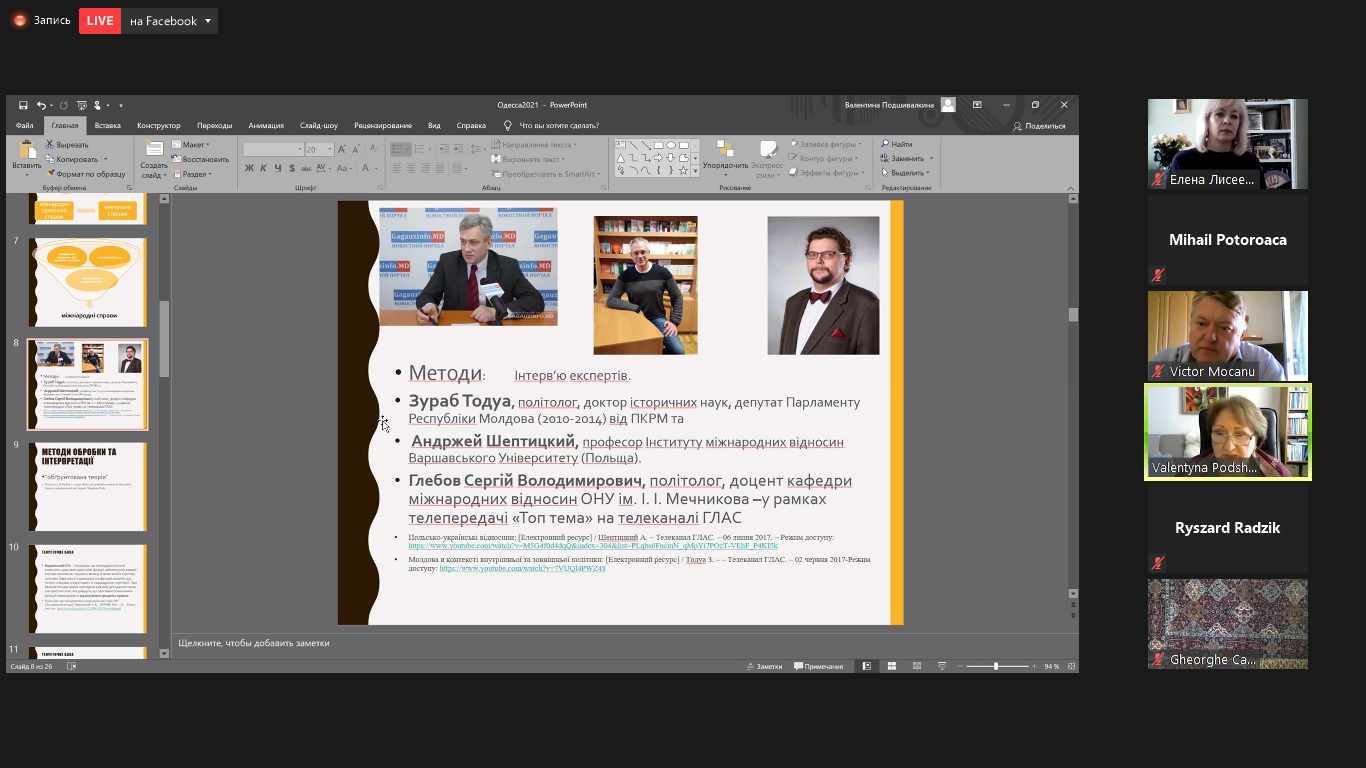Open the font name dropdown
The height and width of the screenshot is (768, 1366).
(299, 150)
